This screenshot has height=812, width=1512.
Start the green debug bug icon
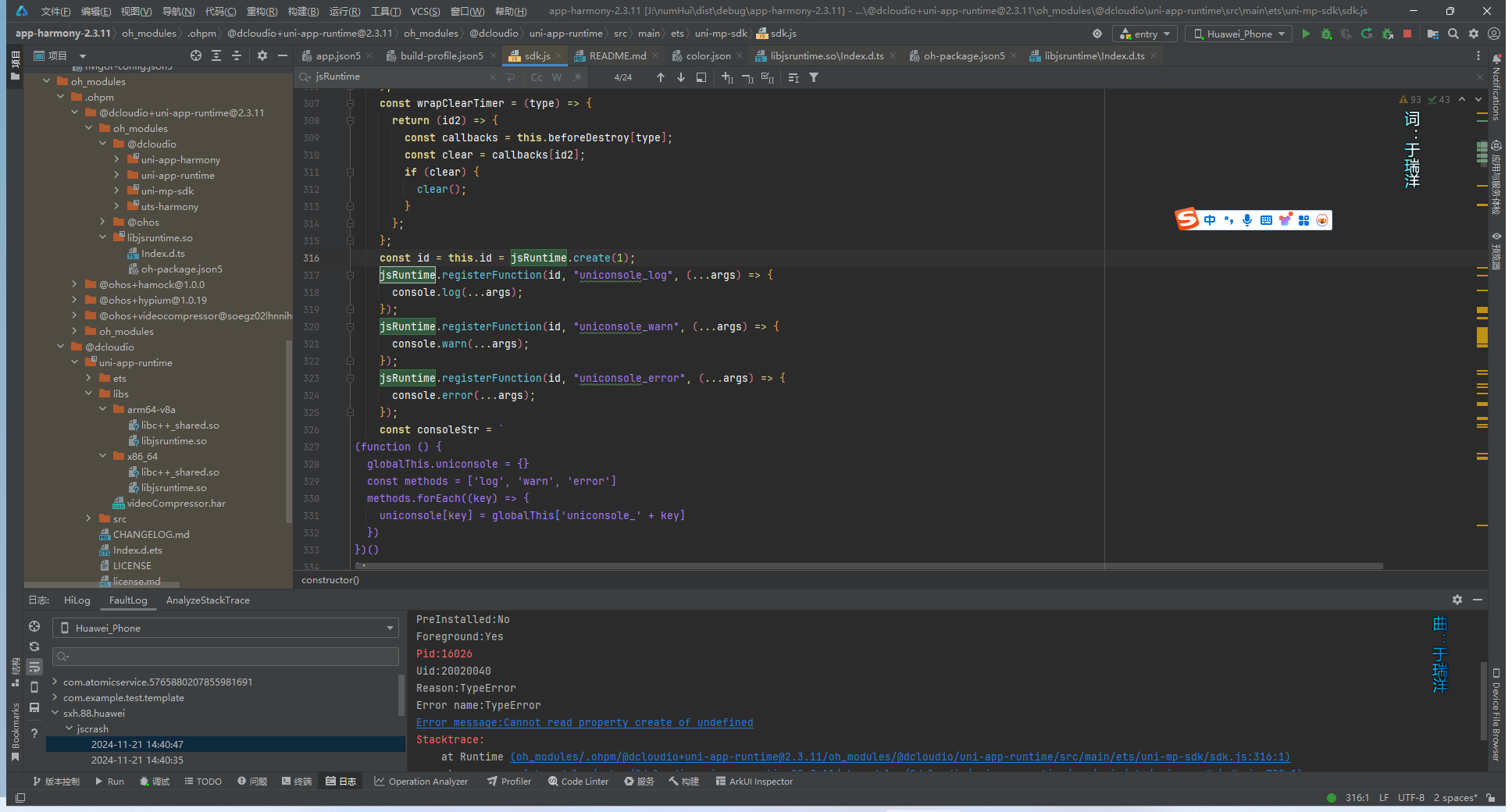1326,34
